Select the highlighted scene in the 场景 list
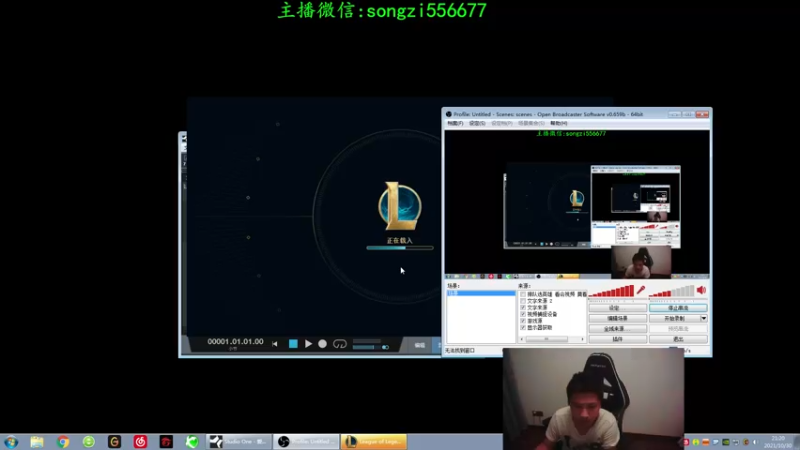 [481, 293]
